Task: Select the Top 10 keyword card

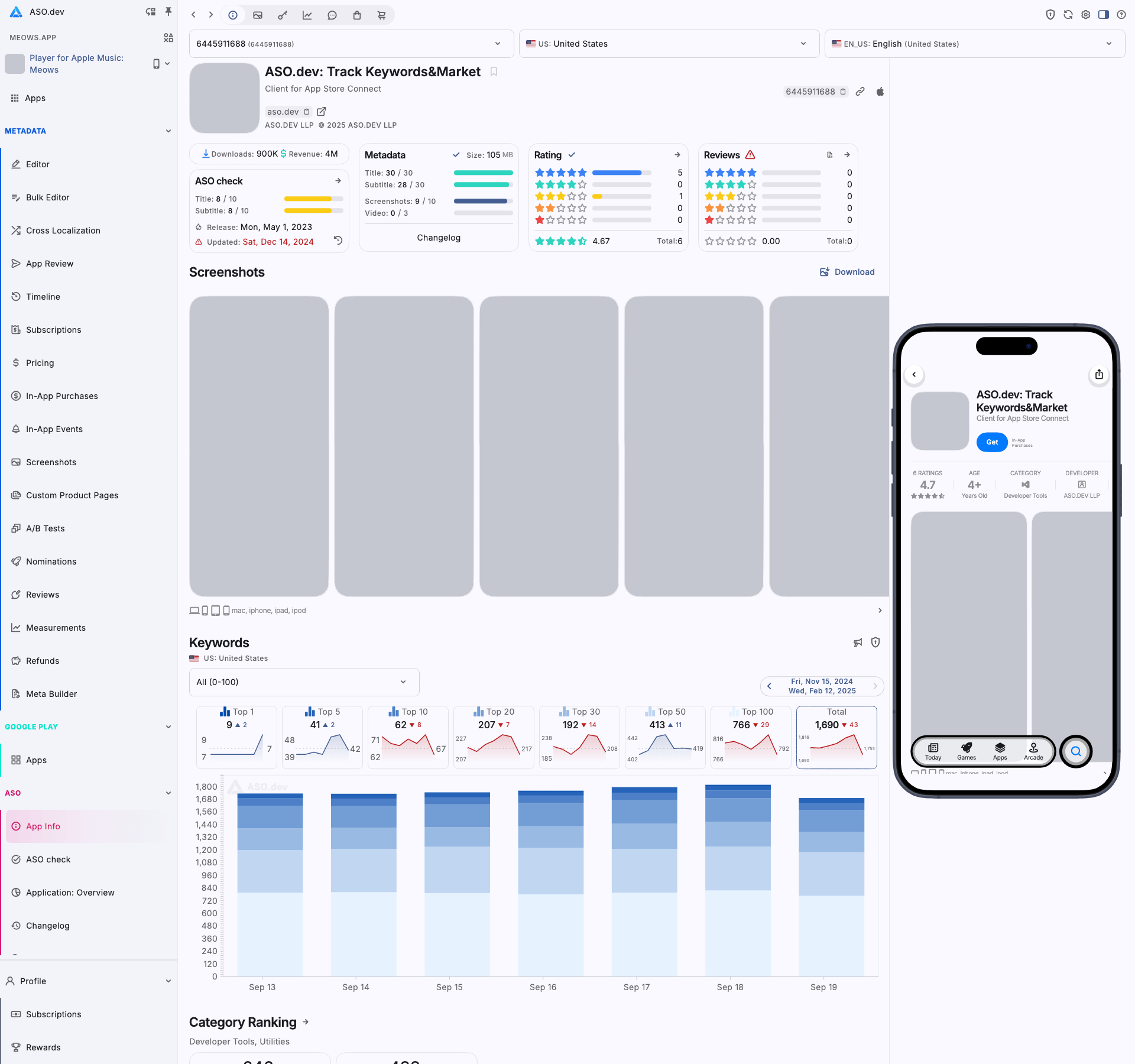Action: tap(408, 737)
